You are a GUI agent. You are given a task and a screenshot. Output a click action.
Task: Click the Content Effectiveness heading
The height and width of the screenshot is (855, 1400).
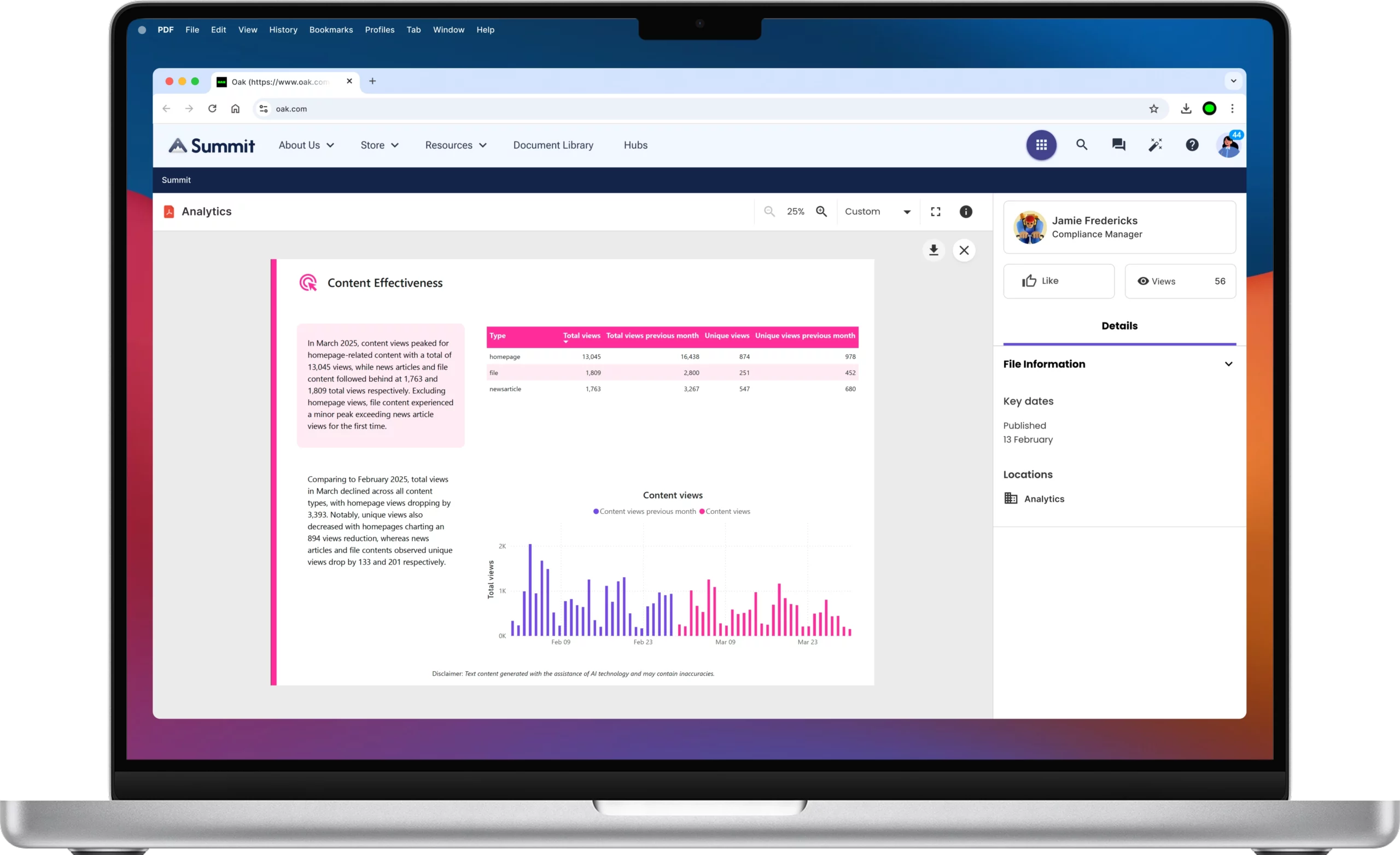click(384, 283)
